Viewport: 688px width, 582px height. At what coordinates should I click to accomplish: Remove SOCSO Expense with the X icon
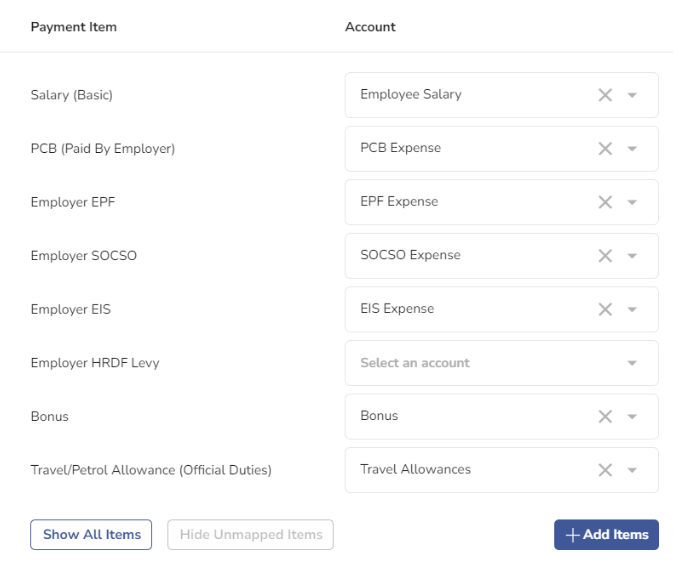coord(605,255)
